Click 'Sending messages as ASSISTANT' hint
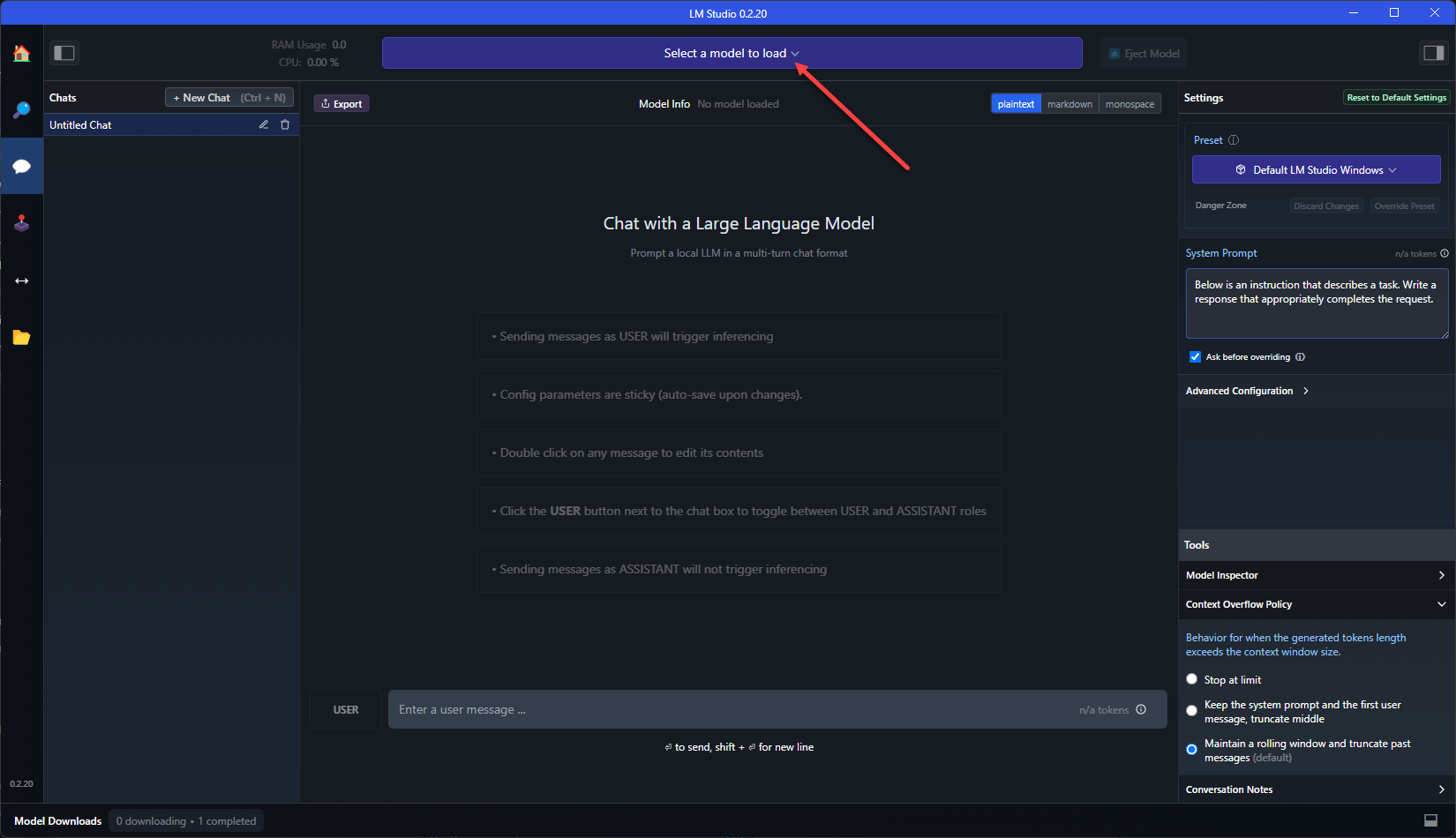The width and height of the screenshot is (1456, 838). [739, 569]
